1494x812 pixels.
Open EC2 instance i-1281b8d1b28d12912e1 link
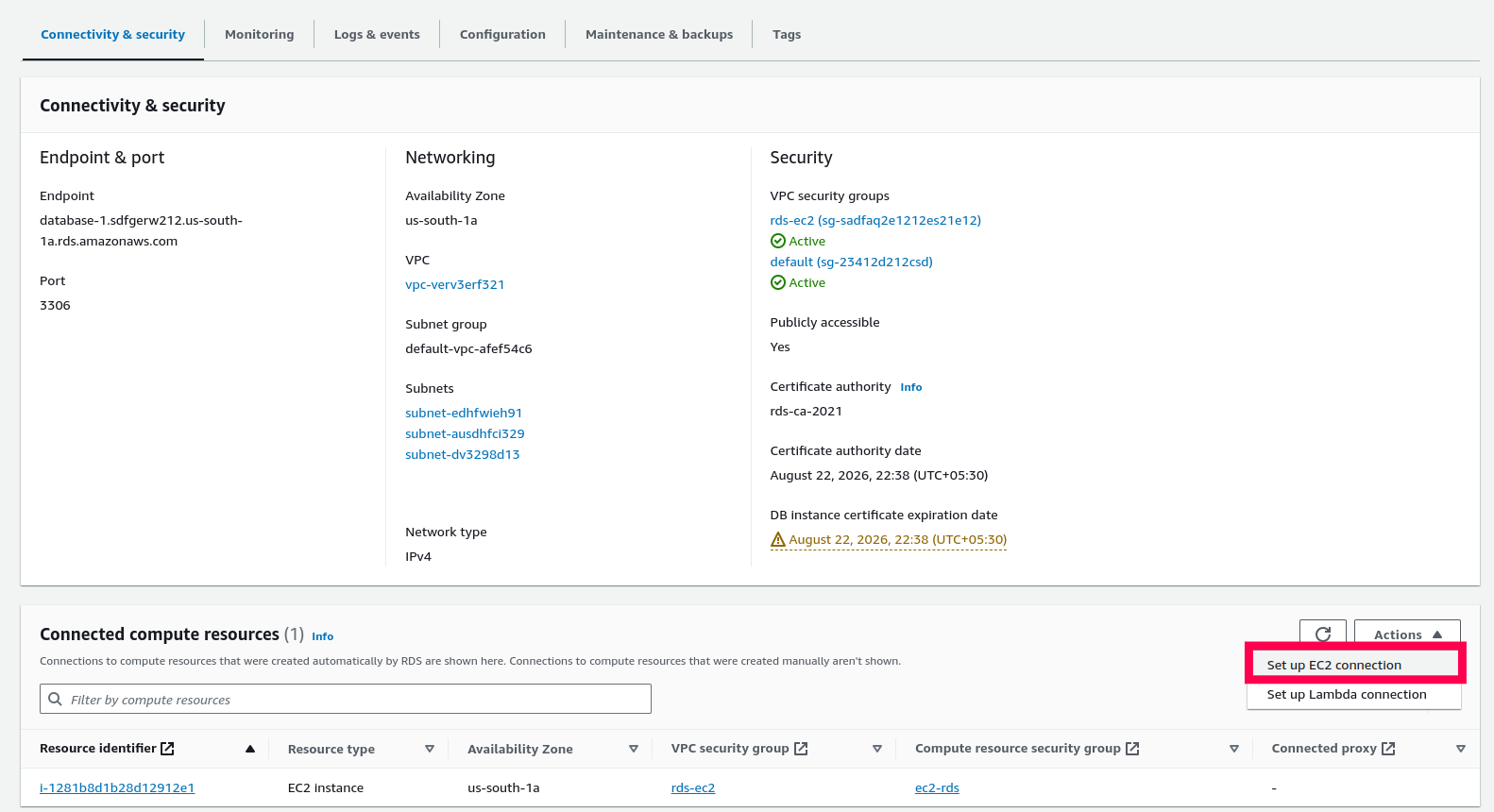[117, 787]
